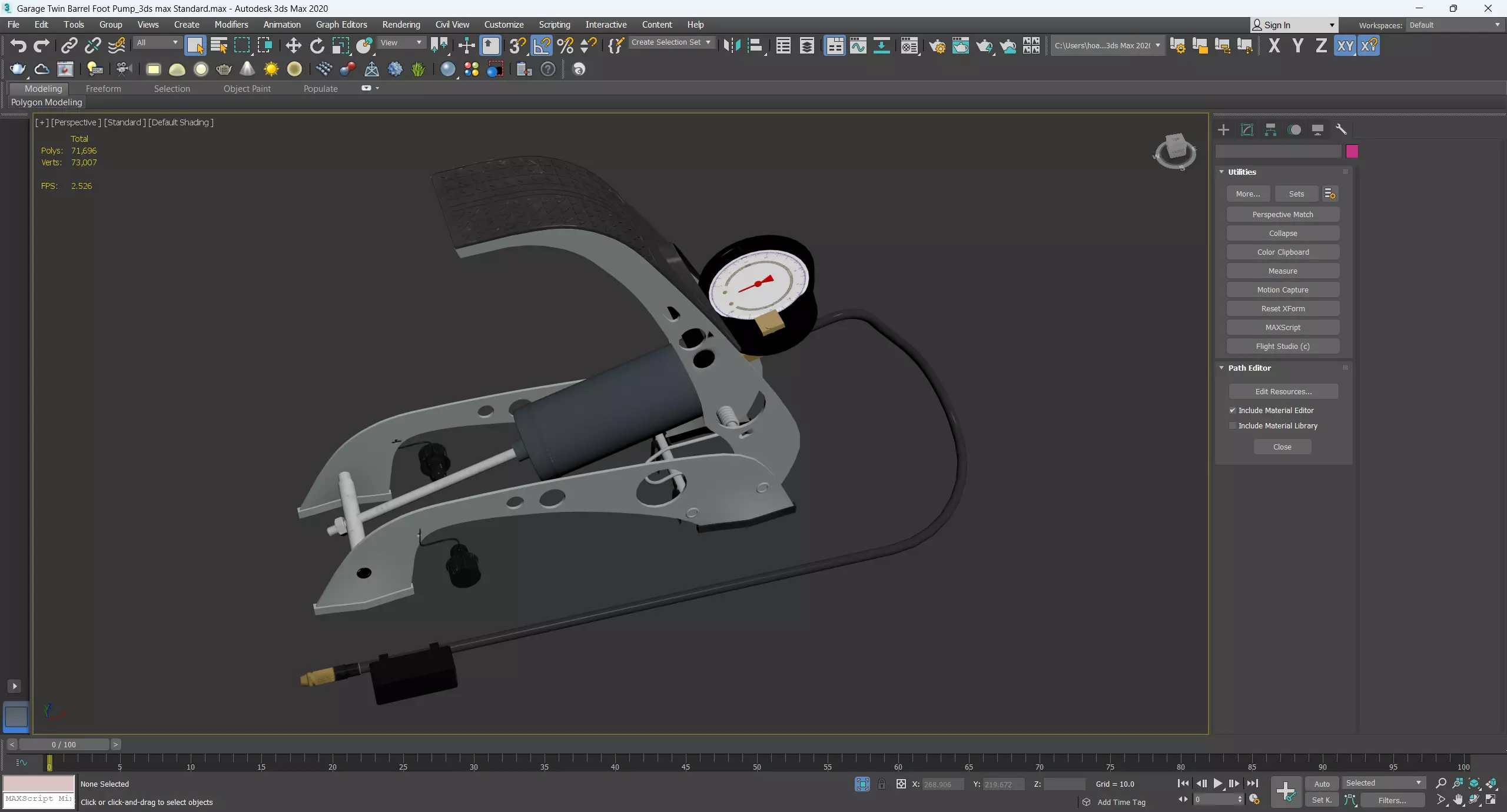Uncheck Include Material Editor checkbox

pos(1232,410)
